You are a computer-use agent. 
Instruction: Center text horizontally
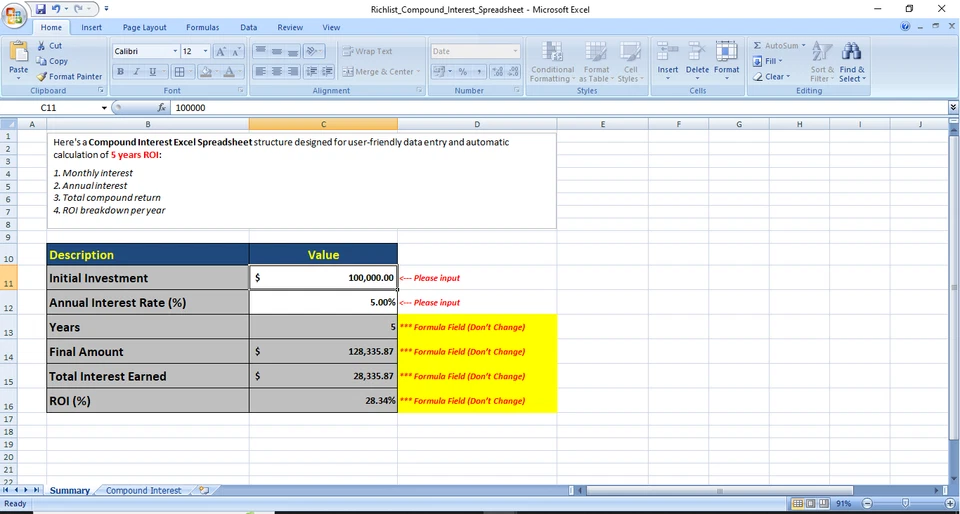click(277, 72)
